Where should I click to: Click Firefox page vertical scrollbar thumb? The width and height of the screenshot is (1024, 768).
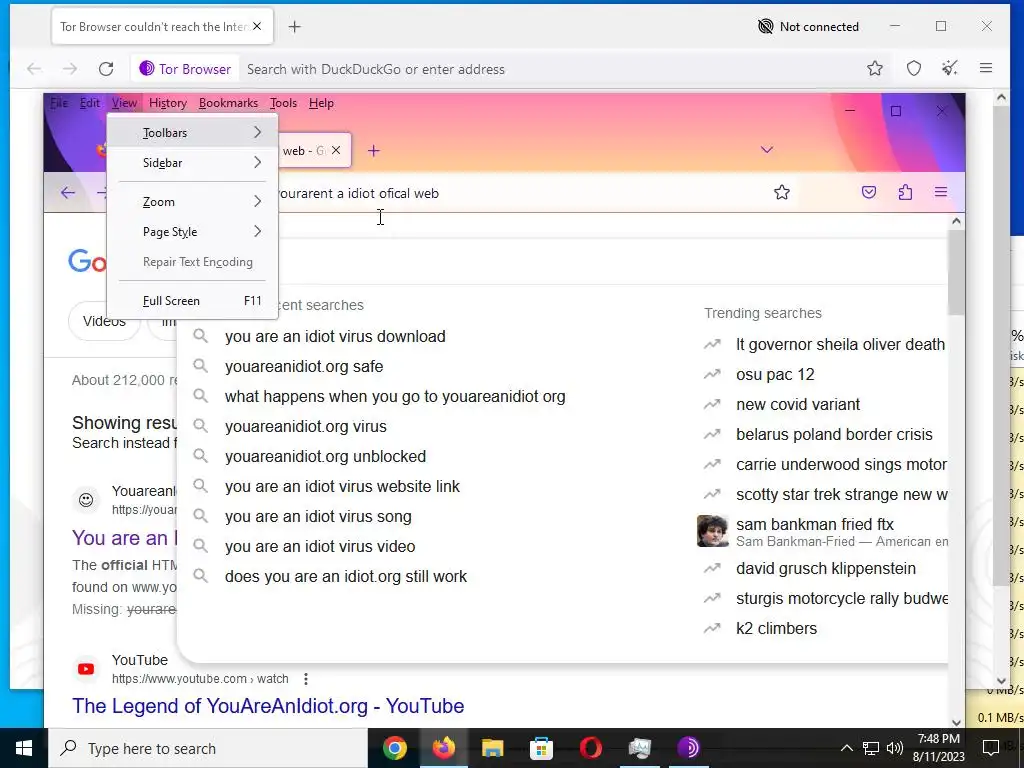pos(956,272)
